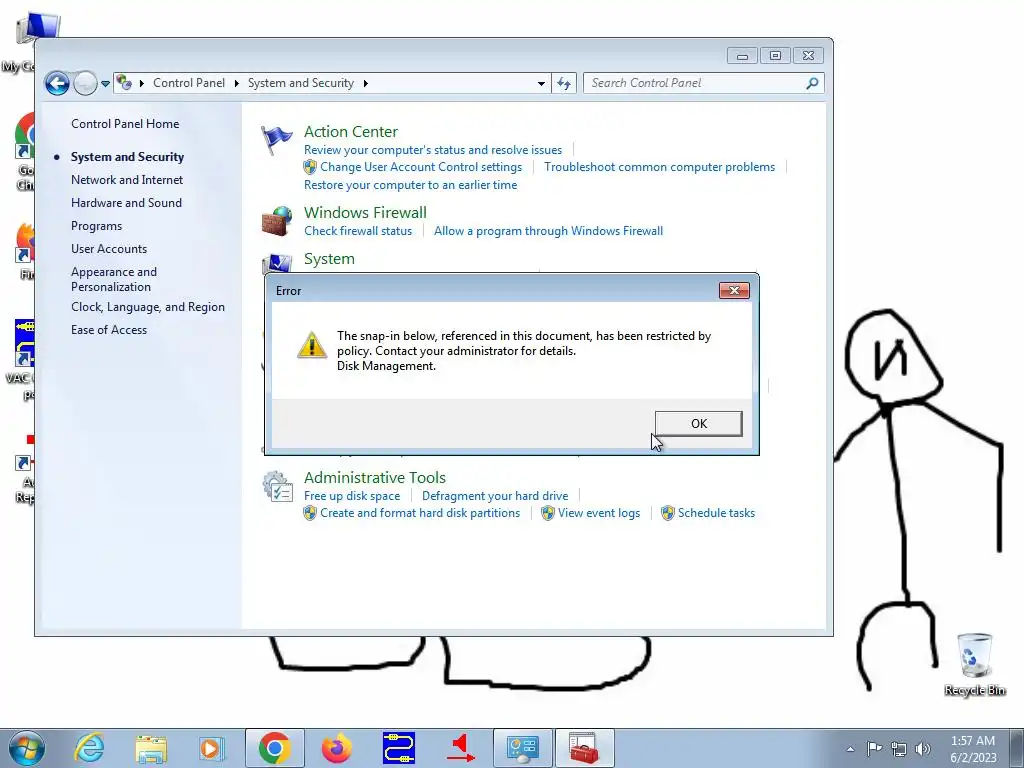Viewport: 1024px width, 768px height.
Task: Click the Control Panel icon in the address bar
Action: [x=123, y=83]
